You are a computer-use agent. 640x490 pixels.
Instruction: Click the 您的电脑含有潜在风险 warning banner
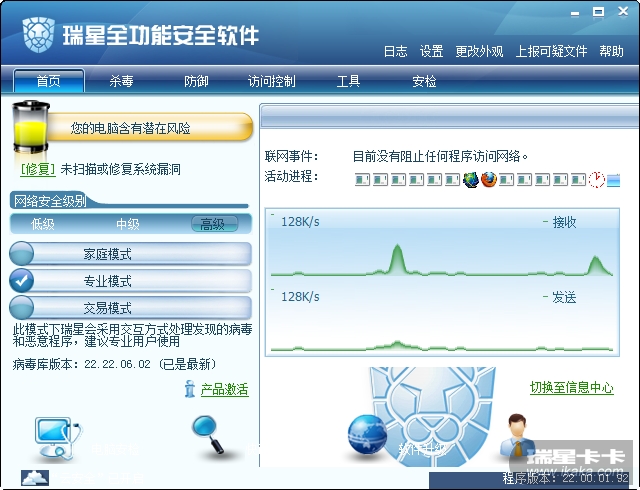(x=150, y=128)
